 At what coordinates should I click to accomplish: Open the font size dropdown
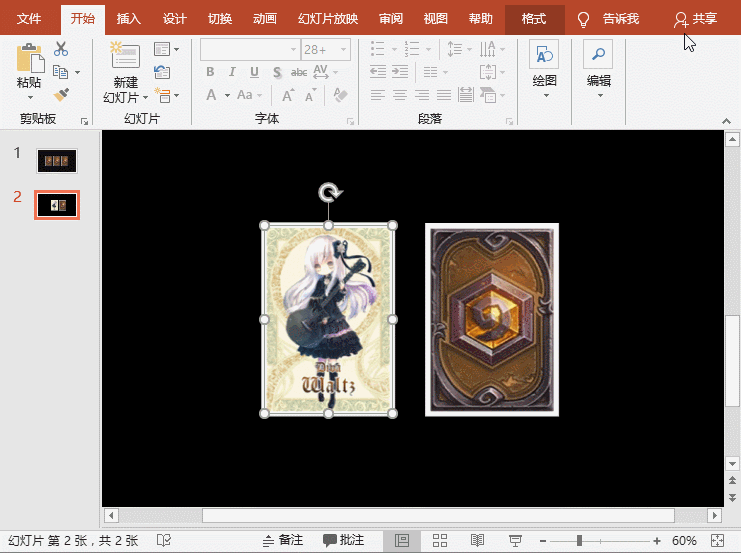pyautogui.click(x=344, y=49)
